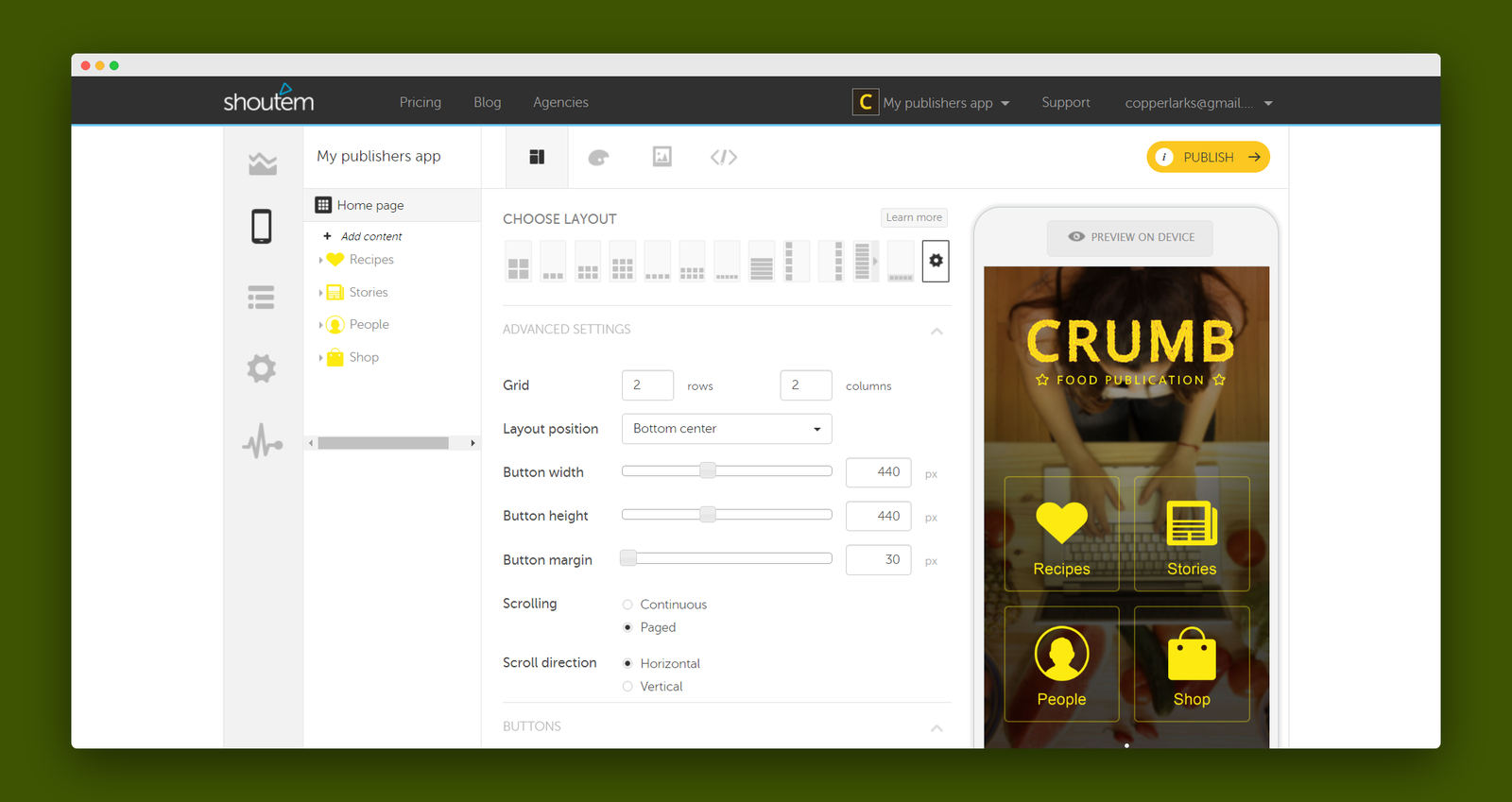Screen dimensions: 1512x802
Task: Select the custom layout gear icon
Action: [x=936, y=261]
